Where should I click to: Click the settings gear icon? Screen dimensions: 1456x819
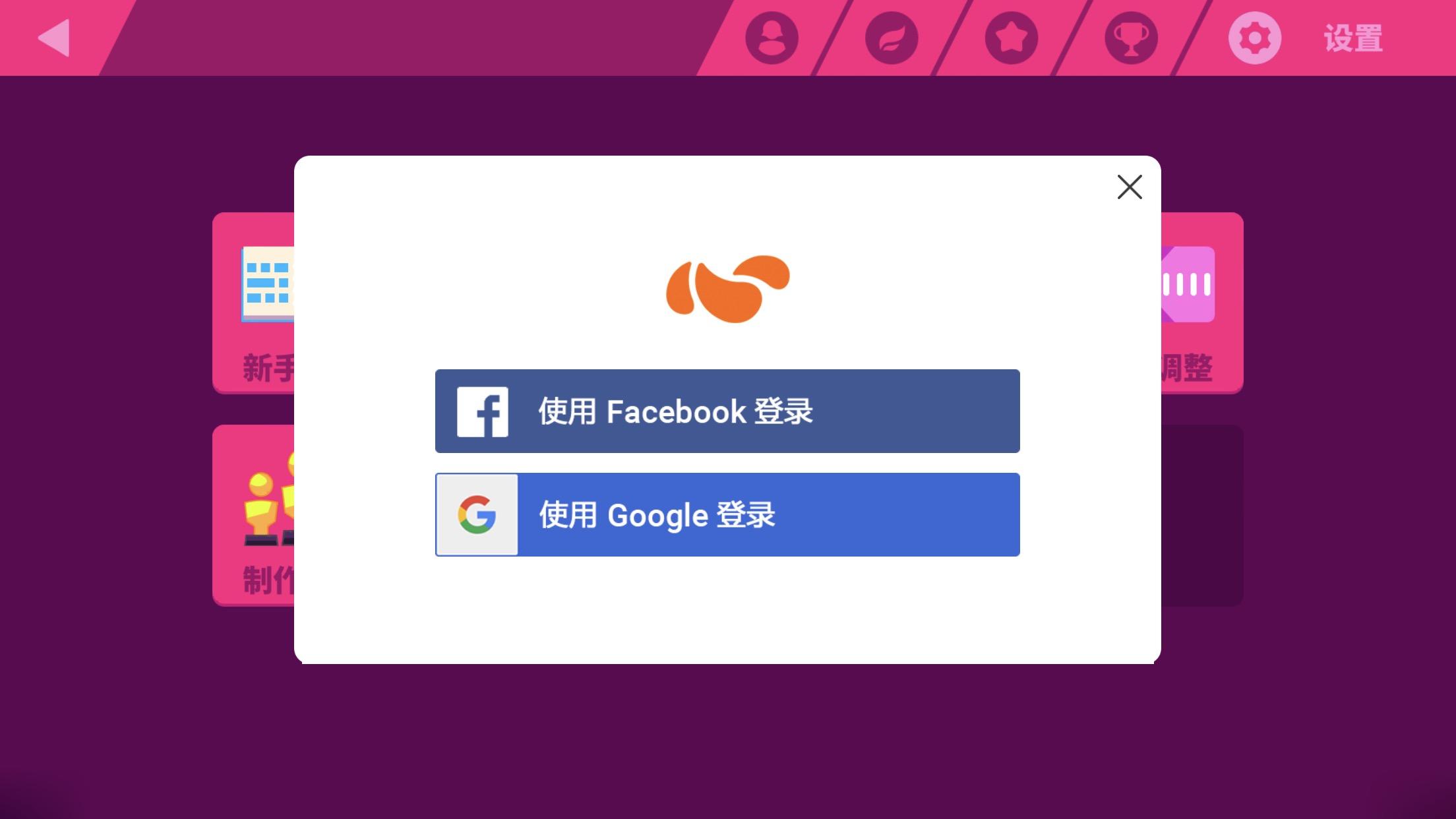coord(1254,38)
